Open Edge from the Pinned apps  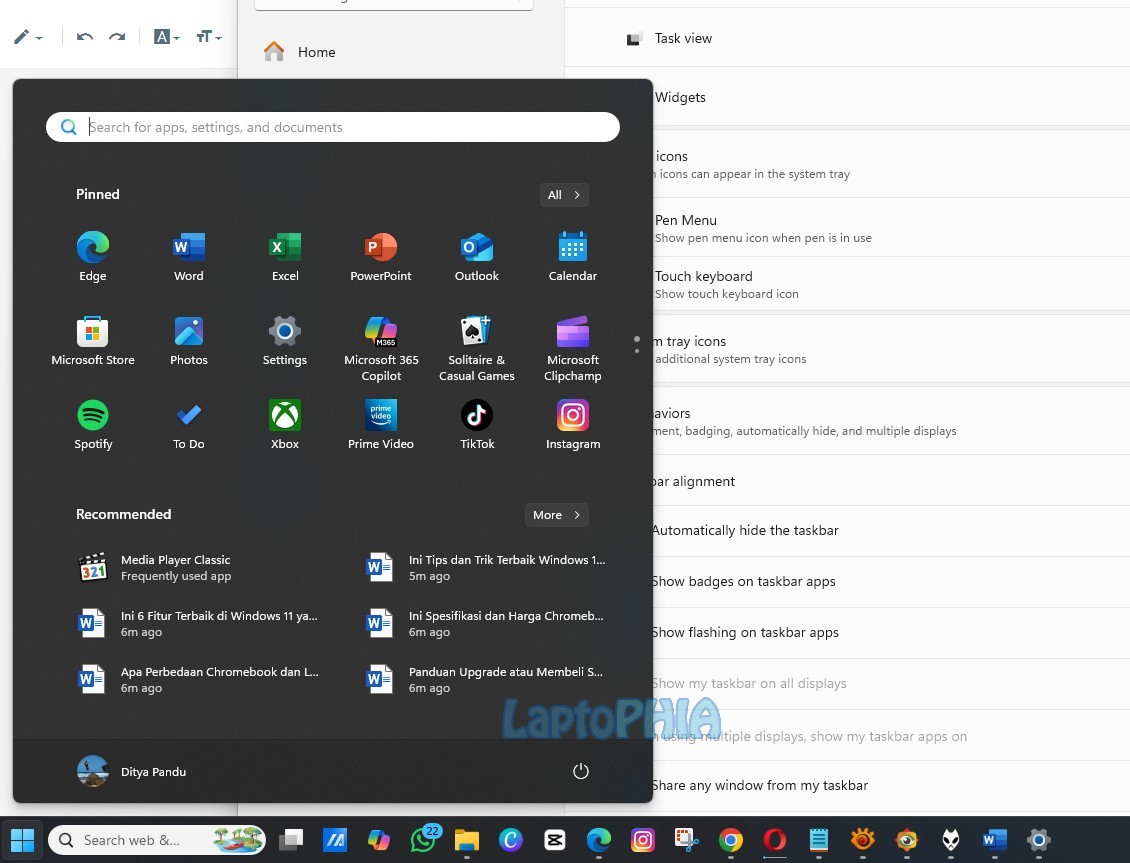93,256
